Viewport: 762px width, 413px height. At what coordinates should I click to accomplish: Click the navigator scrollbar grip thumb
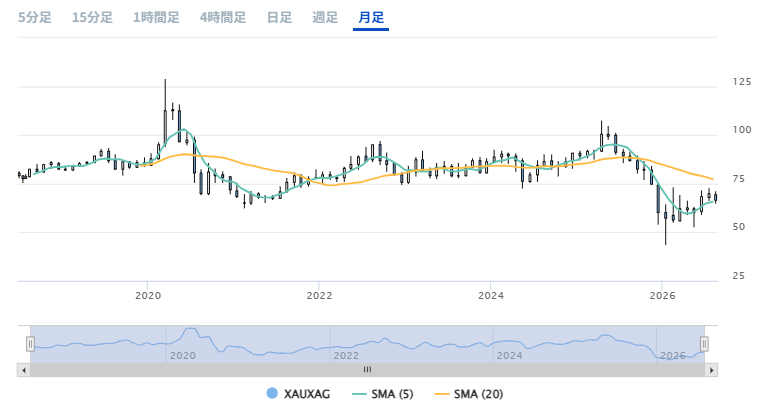coord(367,370)
